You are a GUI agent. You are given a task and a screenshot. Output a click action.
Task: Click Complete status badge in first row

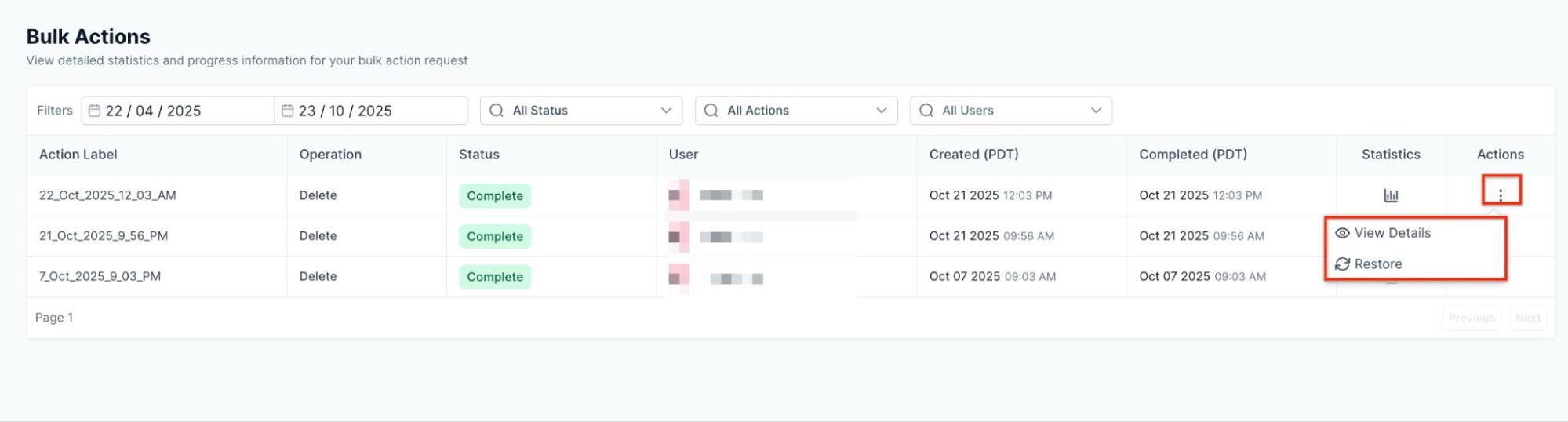click(494, 196)
